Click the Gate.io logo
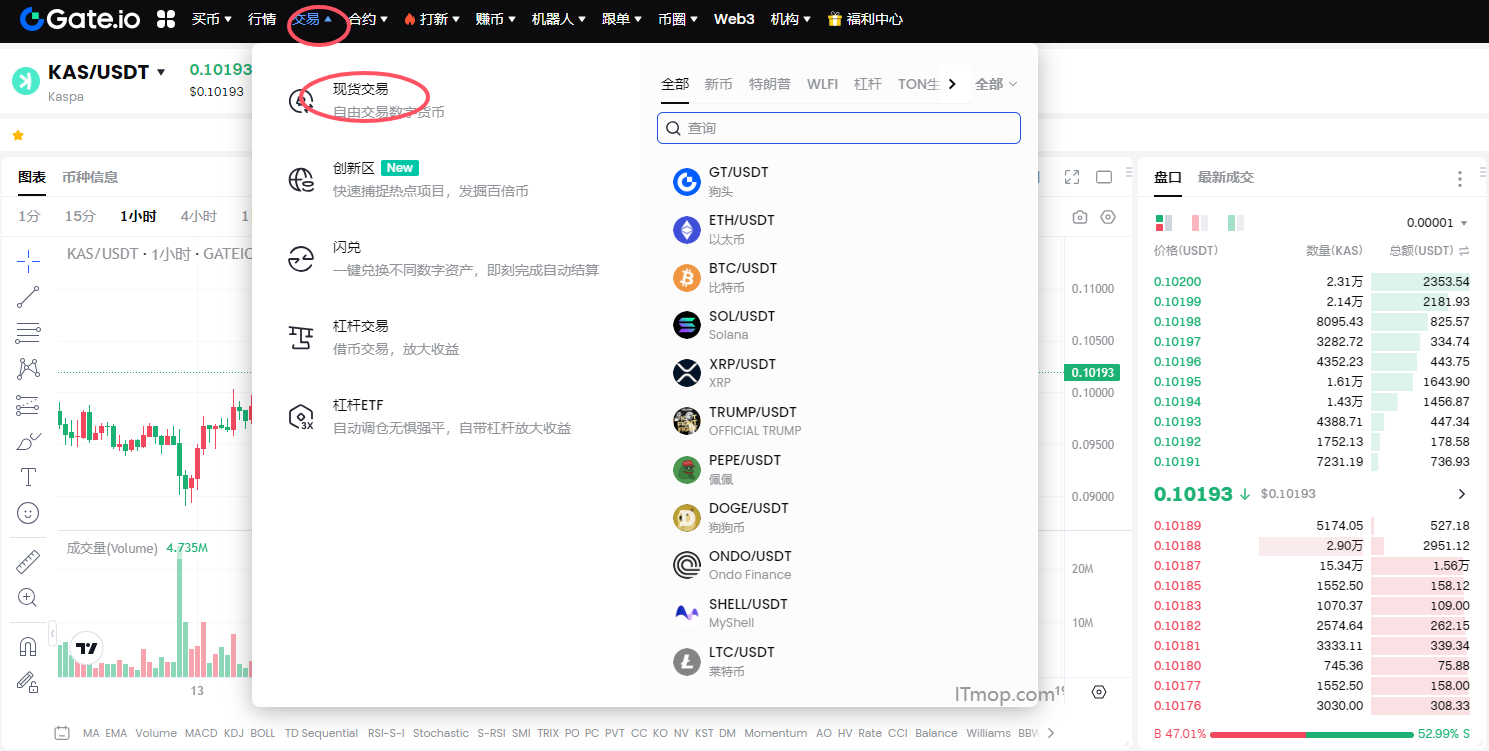The width and height of the screenshot is (1489, 751). pos(80,18)
